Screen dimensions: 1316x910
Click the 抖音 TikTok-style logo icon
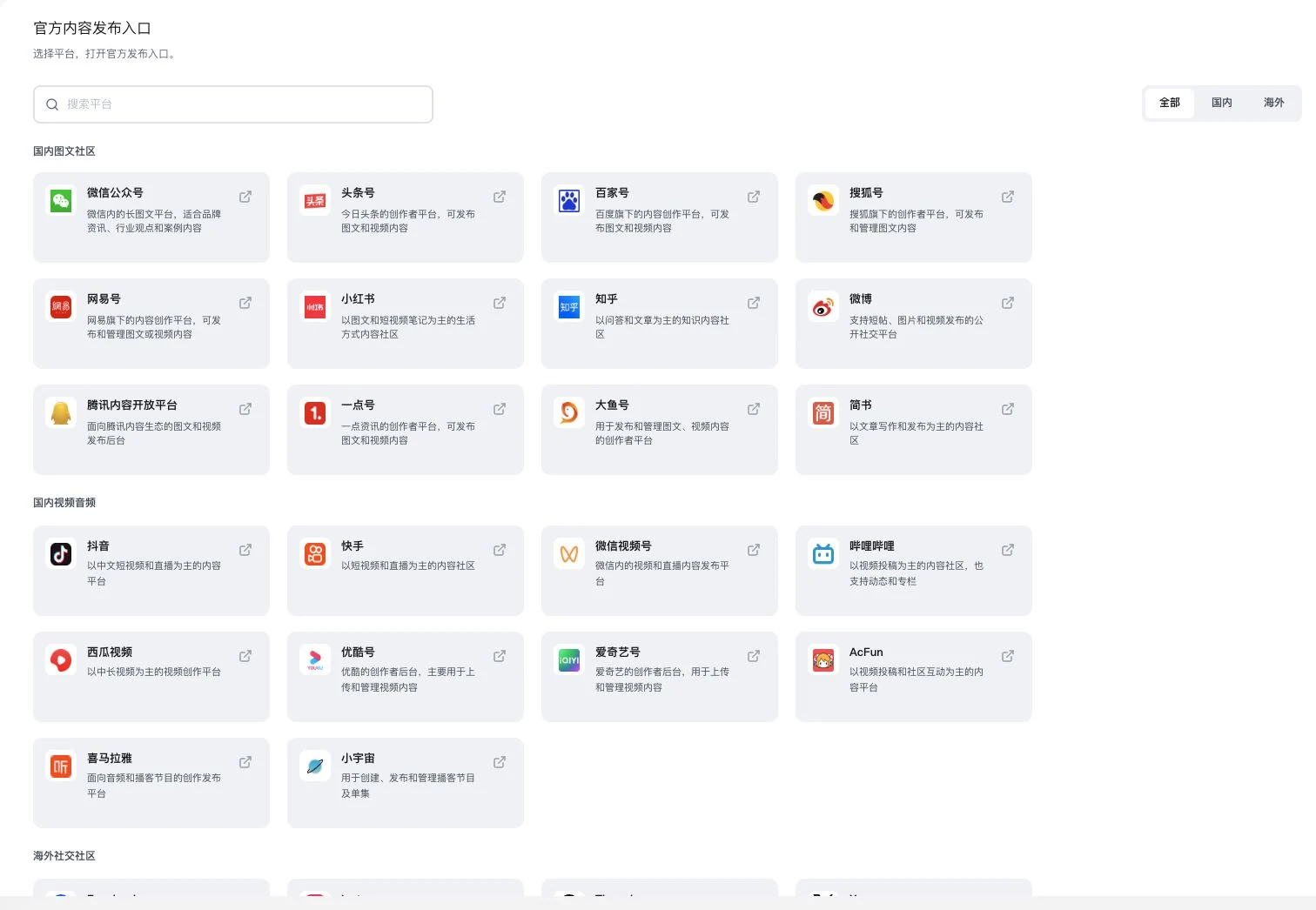coord(61,554)
